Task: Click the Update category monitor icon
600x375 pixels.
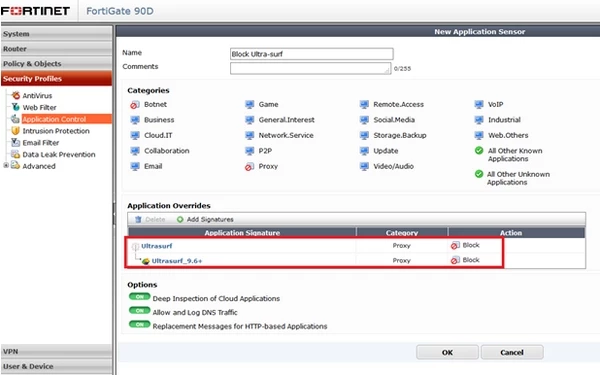Action: 364,151
